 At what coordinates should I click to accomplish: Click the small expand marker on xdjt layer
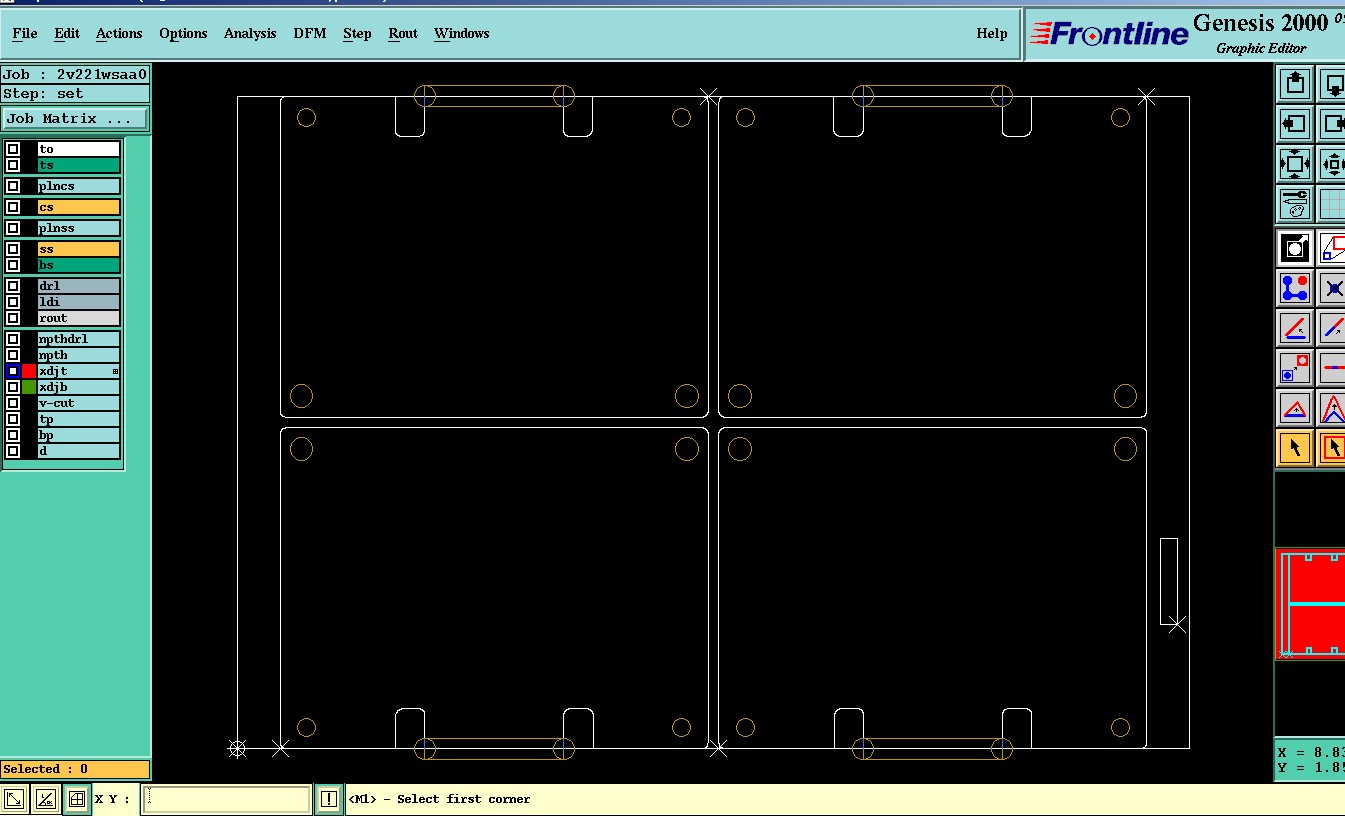tap(115, 371)
